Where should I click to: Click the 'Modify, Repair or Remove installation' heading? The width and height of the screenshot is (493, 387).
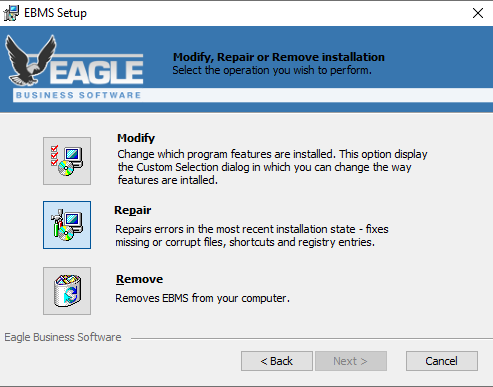click(x=279, y=57)
